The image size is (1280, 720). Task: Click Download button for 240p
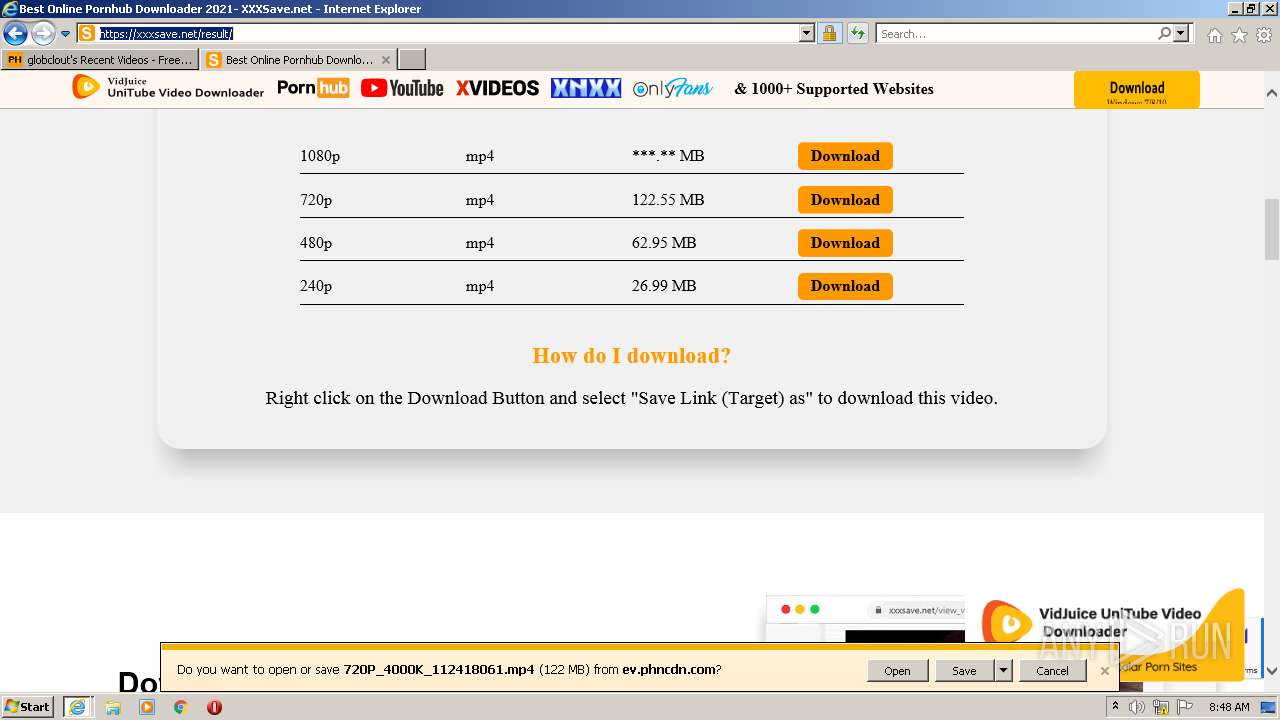click(845, 286)
